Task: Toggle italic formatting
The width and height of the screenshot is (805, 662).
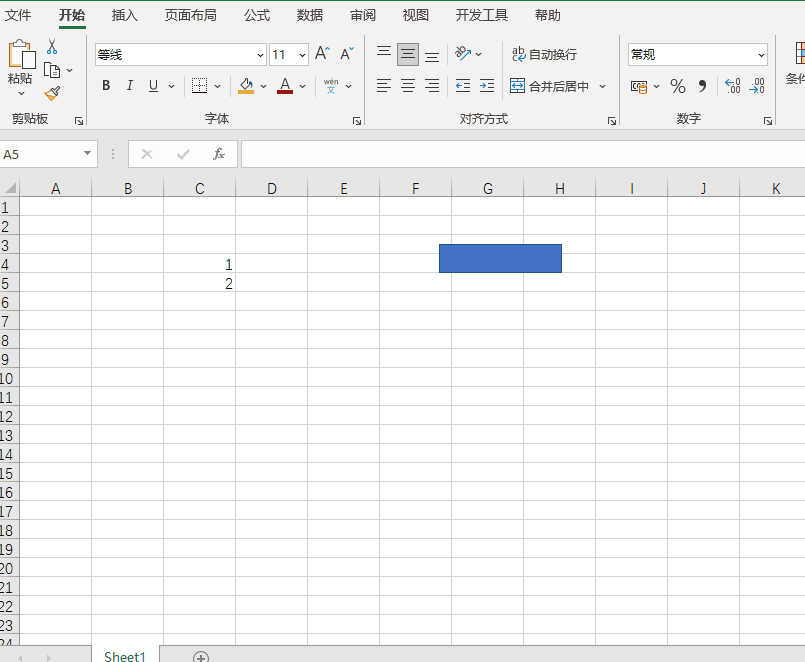Action: point(129,86)
